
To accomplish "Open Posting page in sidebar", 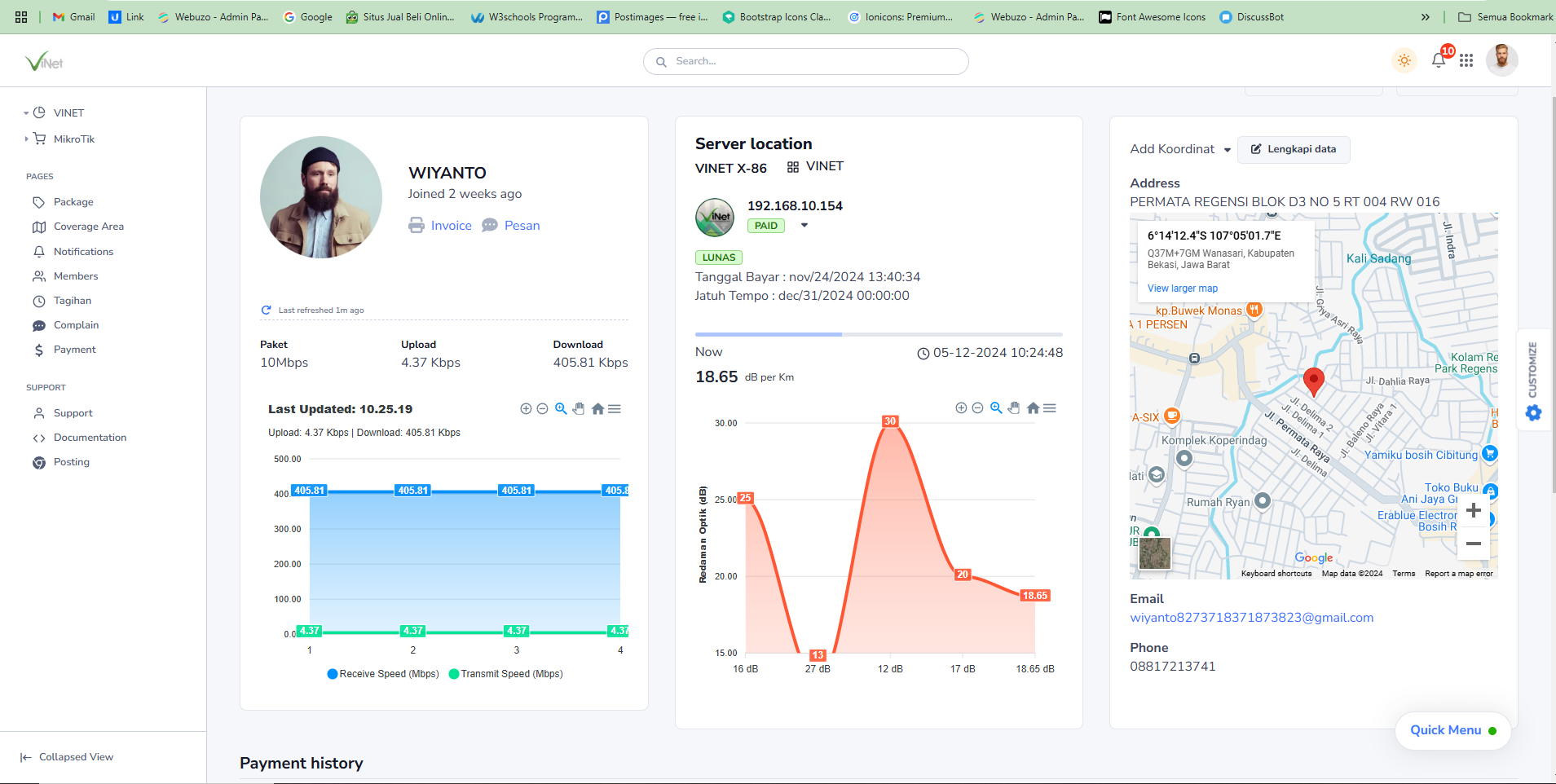I will 71,462.
